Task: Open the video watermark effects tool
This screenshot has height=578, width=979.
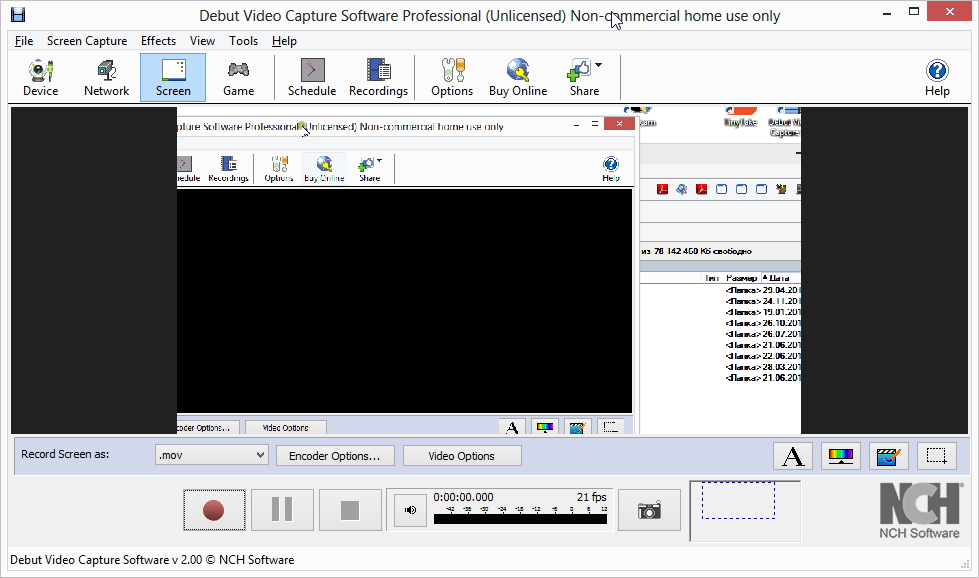Action: coord(888,456)
